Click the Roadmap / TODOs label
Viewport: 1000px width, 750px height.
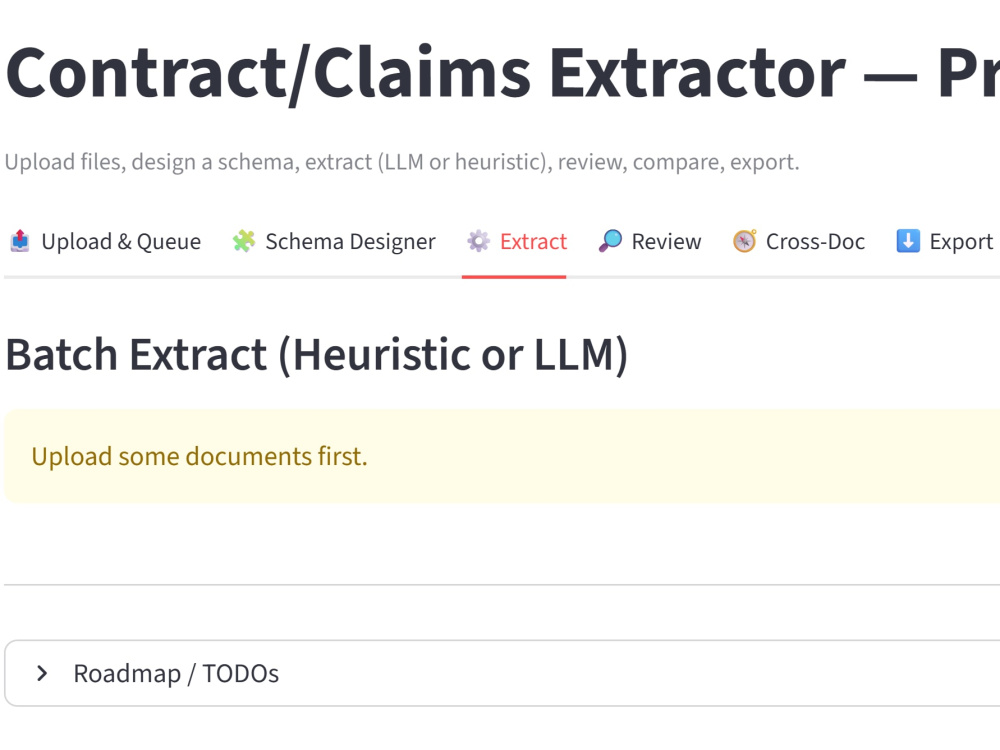176,673
